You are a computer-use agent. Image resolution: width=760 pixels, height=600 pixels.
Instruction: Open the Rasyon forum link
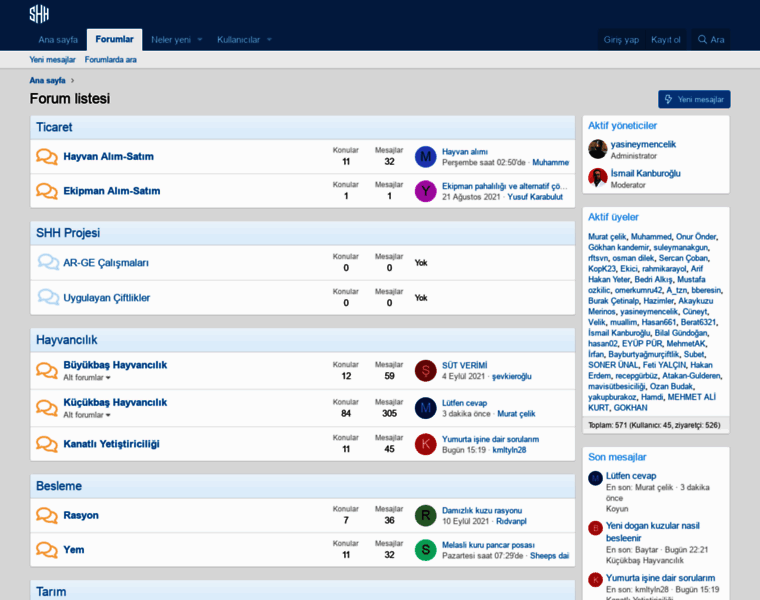[x=81, y=515]
